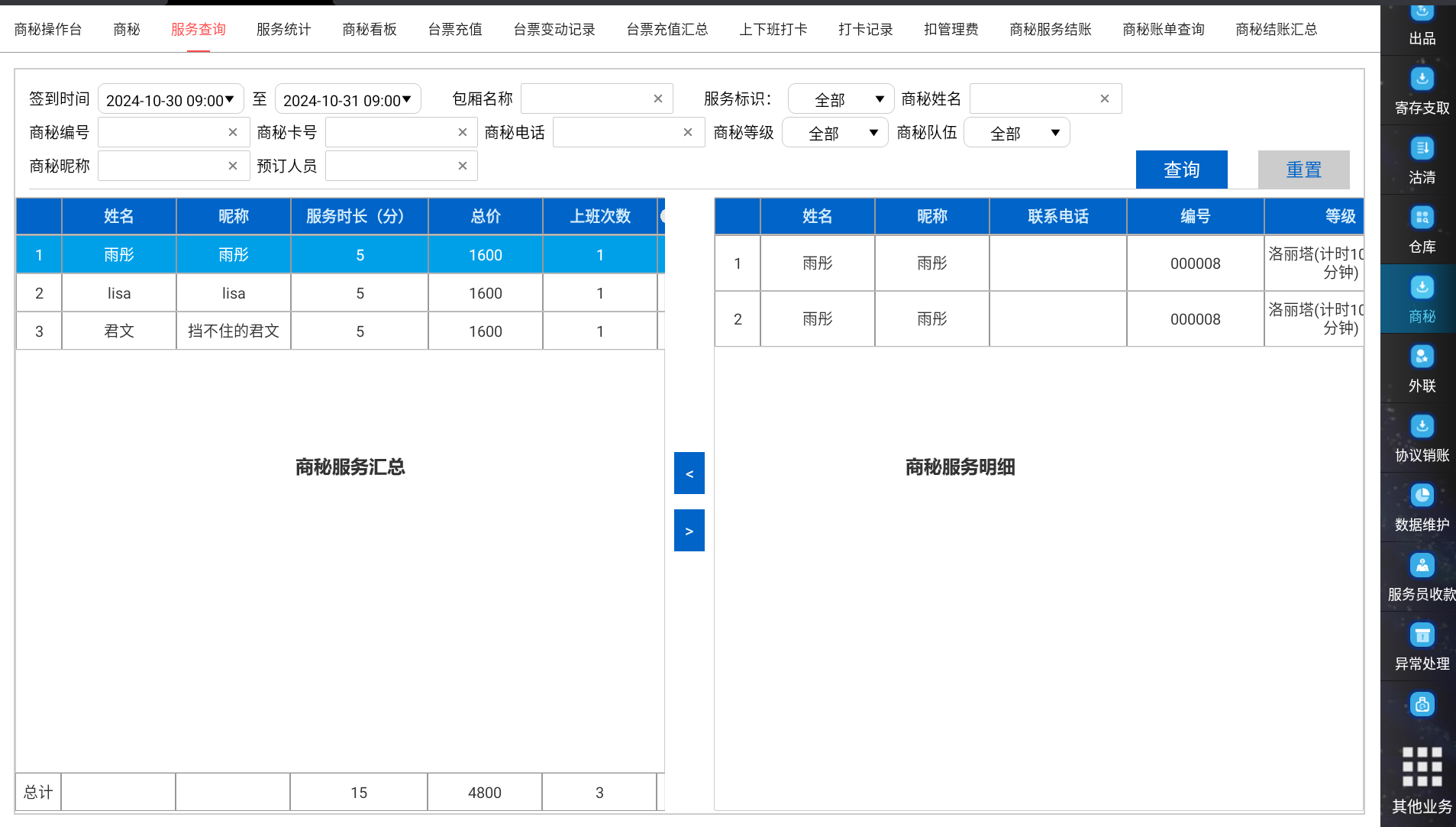The image size is (1456, 827).
Task: Click the 联系电话 column header
Action: coord(1058,216)
